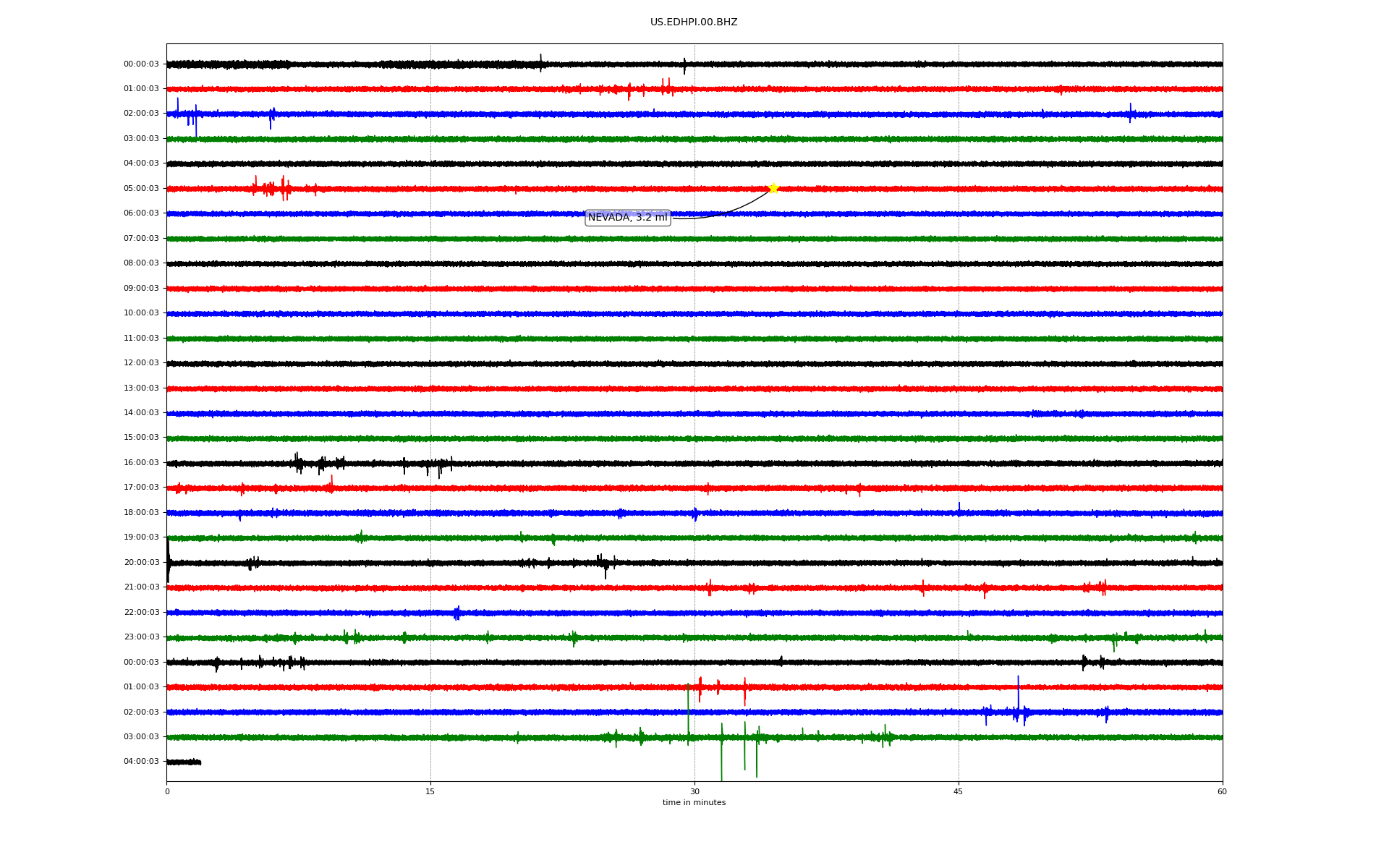Select the 05:00:03 trace time label
The image size is (1389, 868).
point(141,189)
